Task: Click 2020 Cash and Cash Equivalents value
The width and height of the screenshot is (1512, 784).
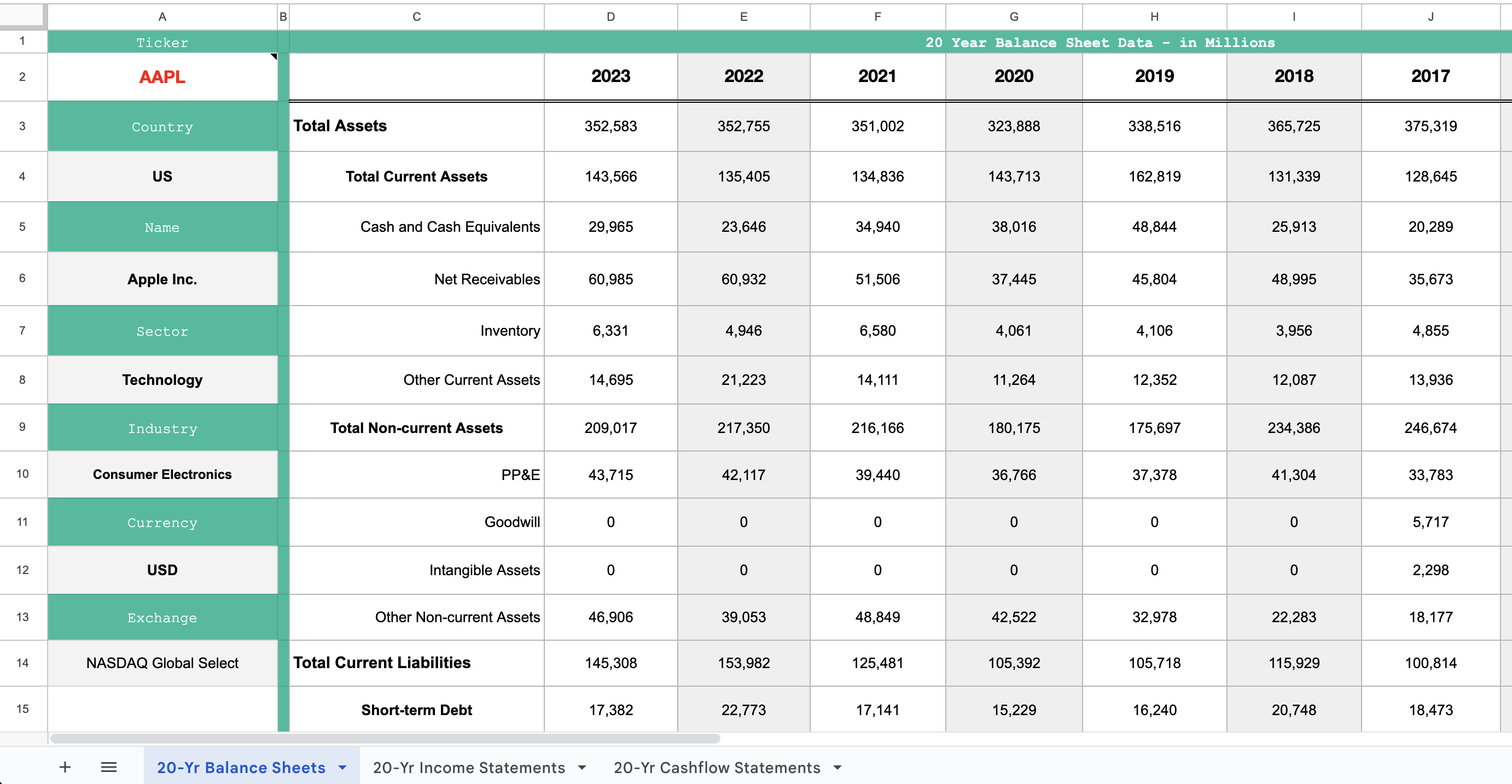Action: [1014, 226]
